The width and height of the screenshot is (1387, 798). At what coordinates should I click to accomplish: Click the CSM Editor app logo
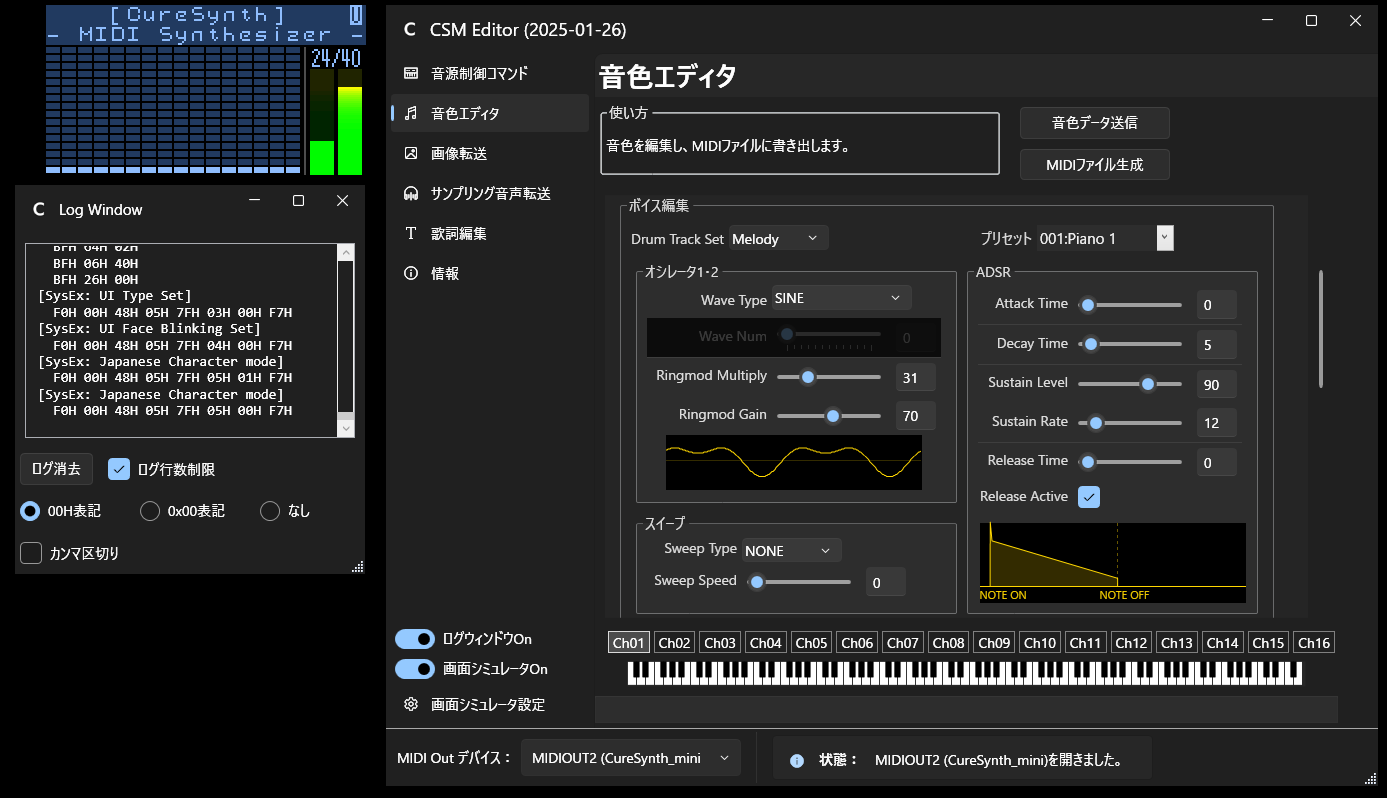pyautogui.click(x=409, y=30)
